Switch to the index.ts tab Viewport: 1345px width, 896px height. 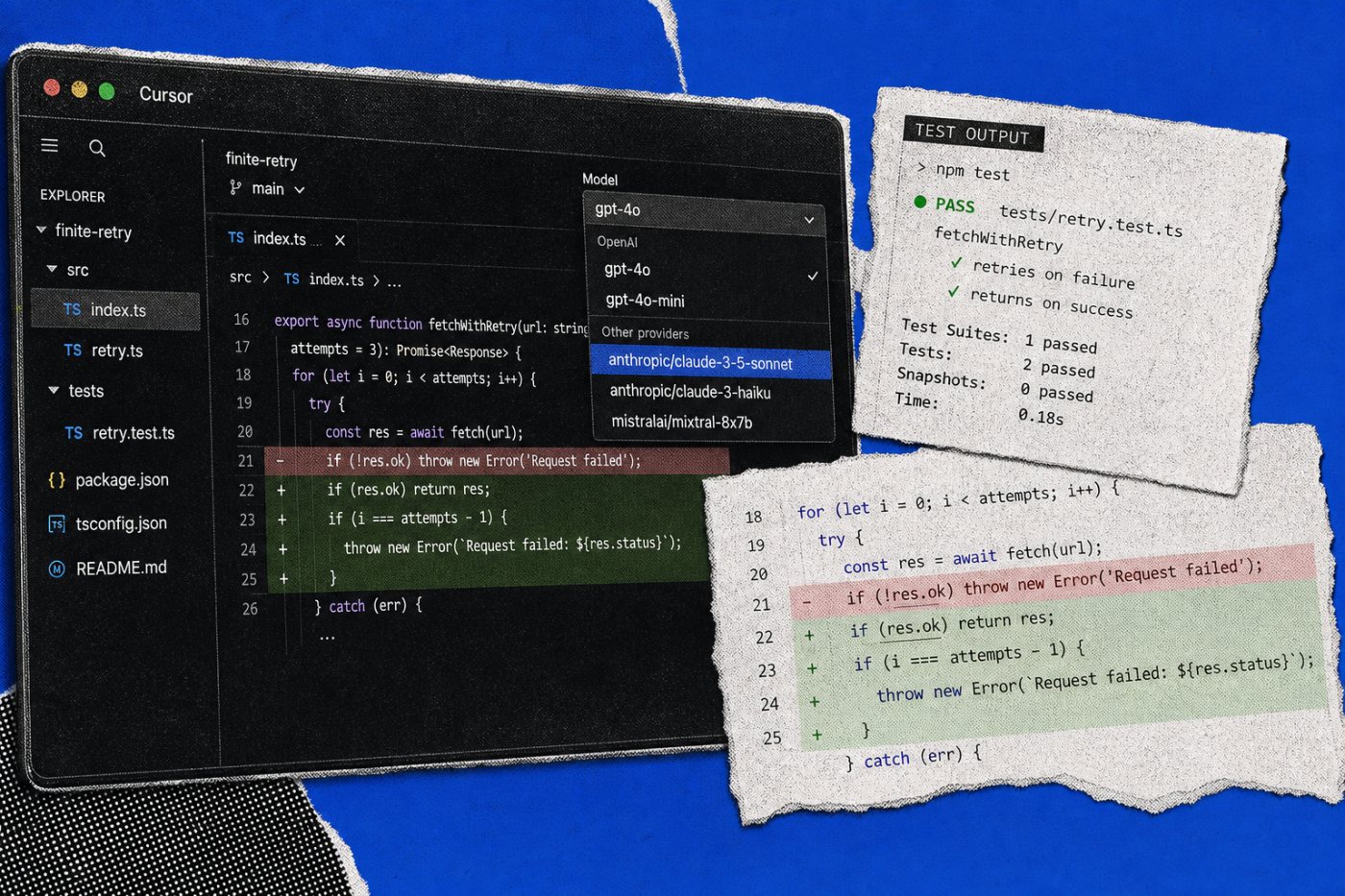pos(284,239)
